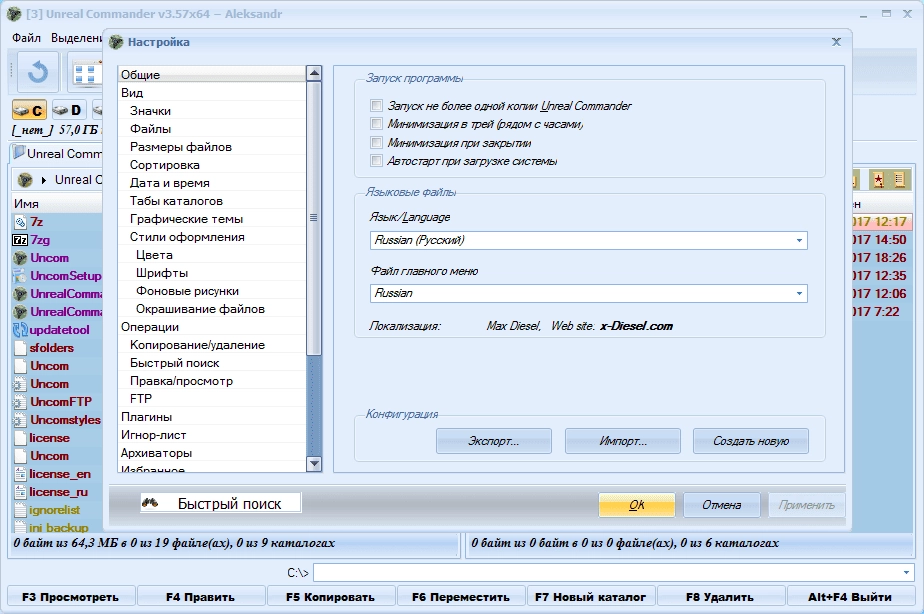Viewport: 924px width, 614px height.
Task: Enable autostart at system boot checkbox
Action: point(376,160)
